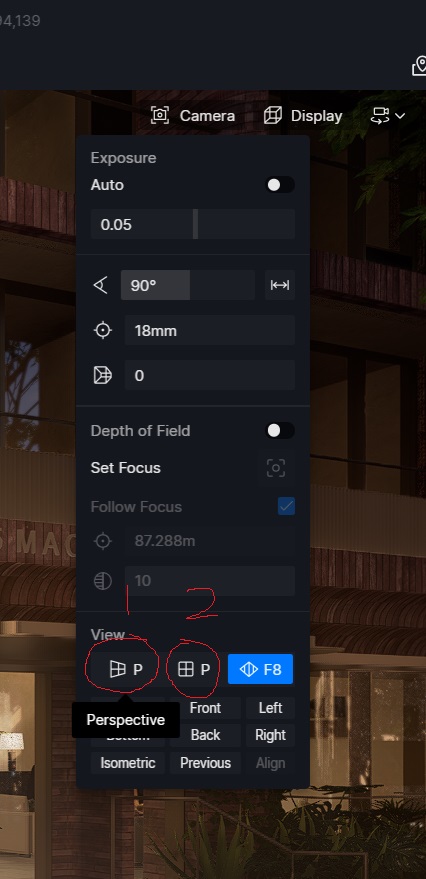The image size is (426, 879).
Task: Adjust the exposure slider at 0.05
Action: pos(193,224)
